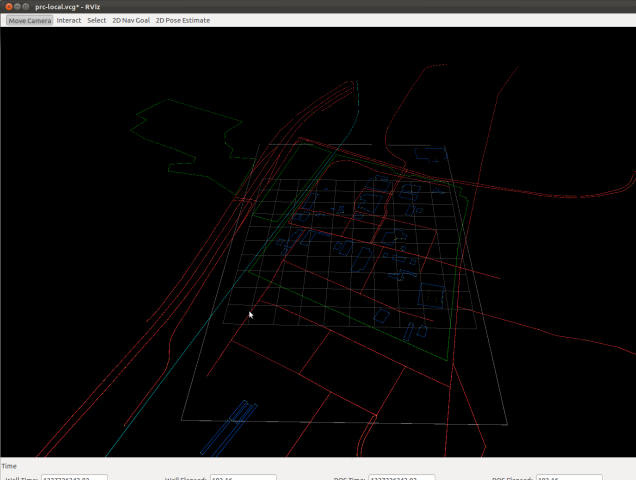Choose the Select tool in toolbar
Image resolution: width=636 pixels, height=480 pixels.
point(96,20)
